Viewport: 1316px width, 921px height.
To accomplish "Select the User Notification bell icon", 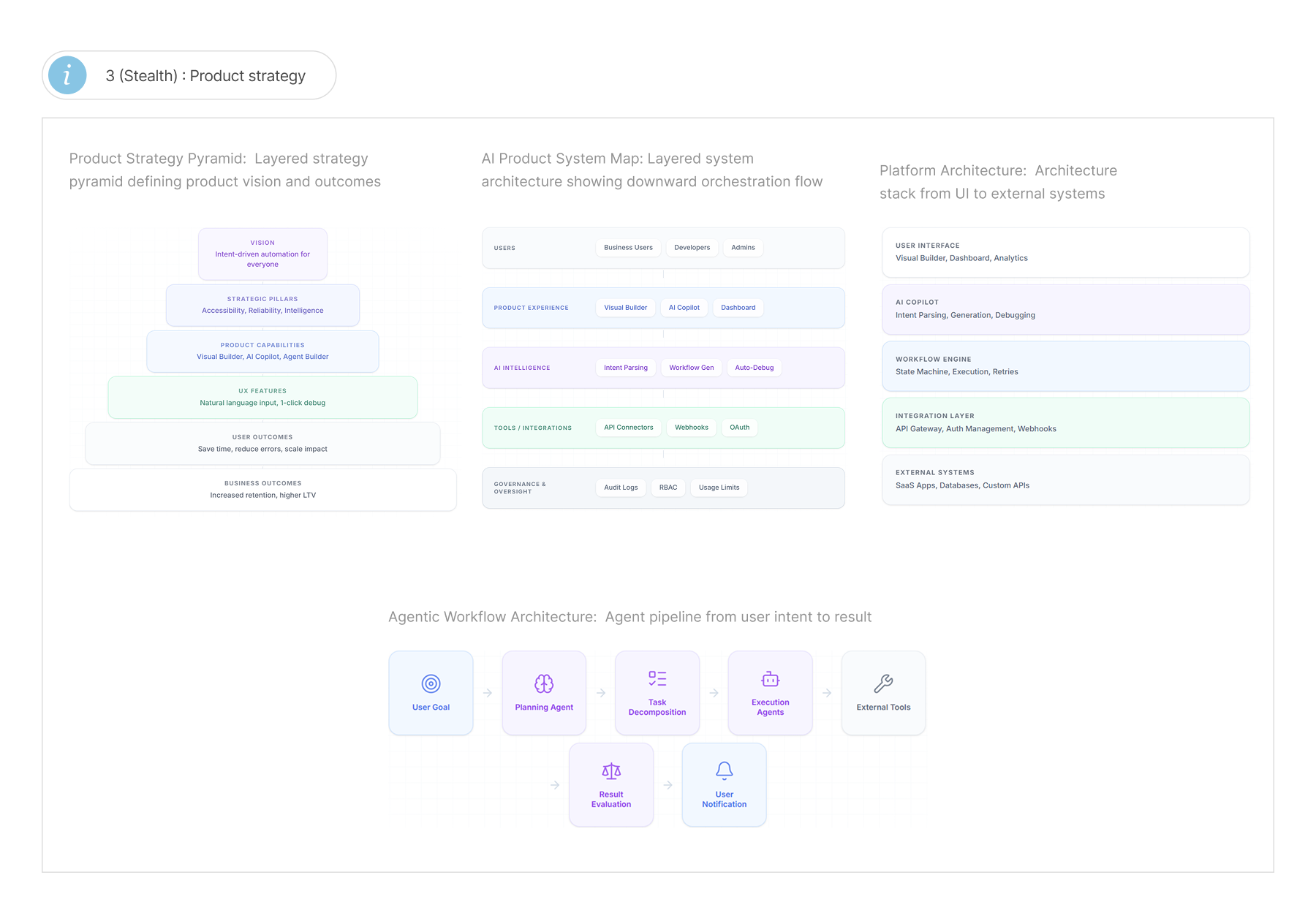I will (x=724, y=770).
